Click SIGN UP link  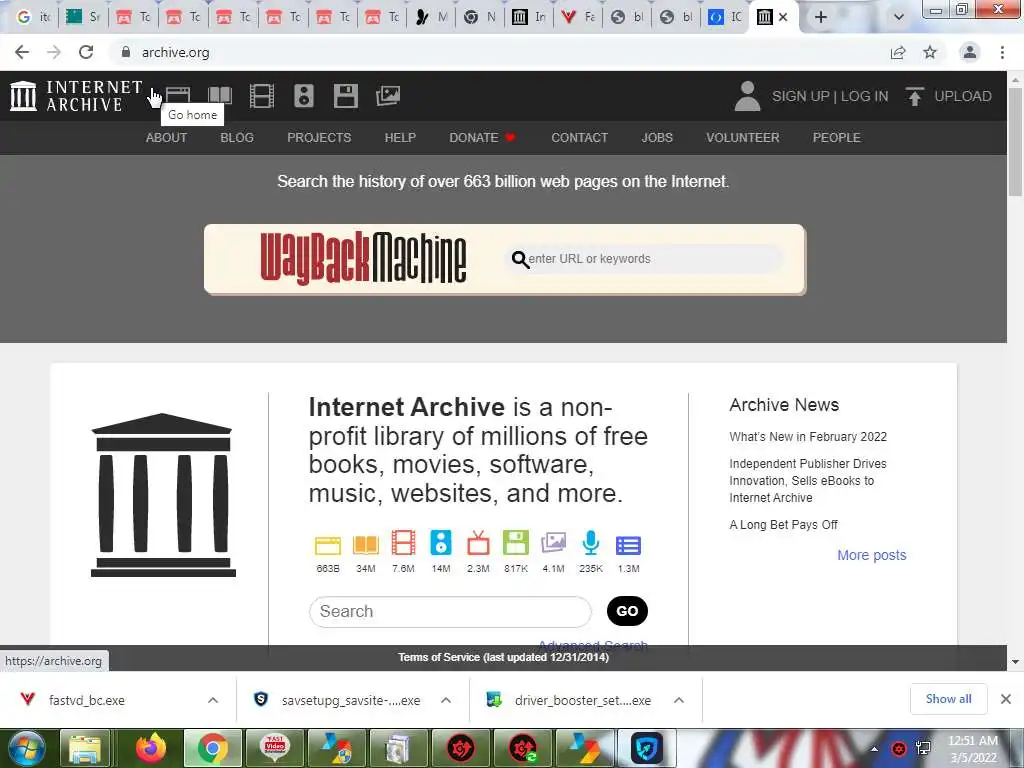click(801, 96)
